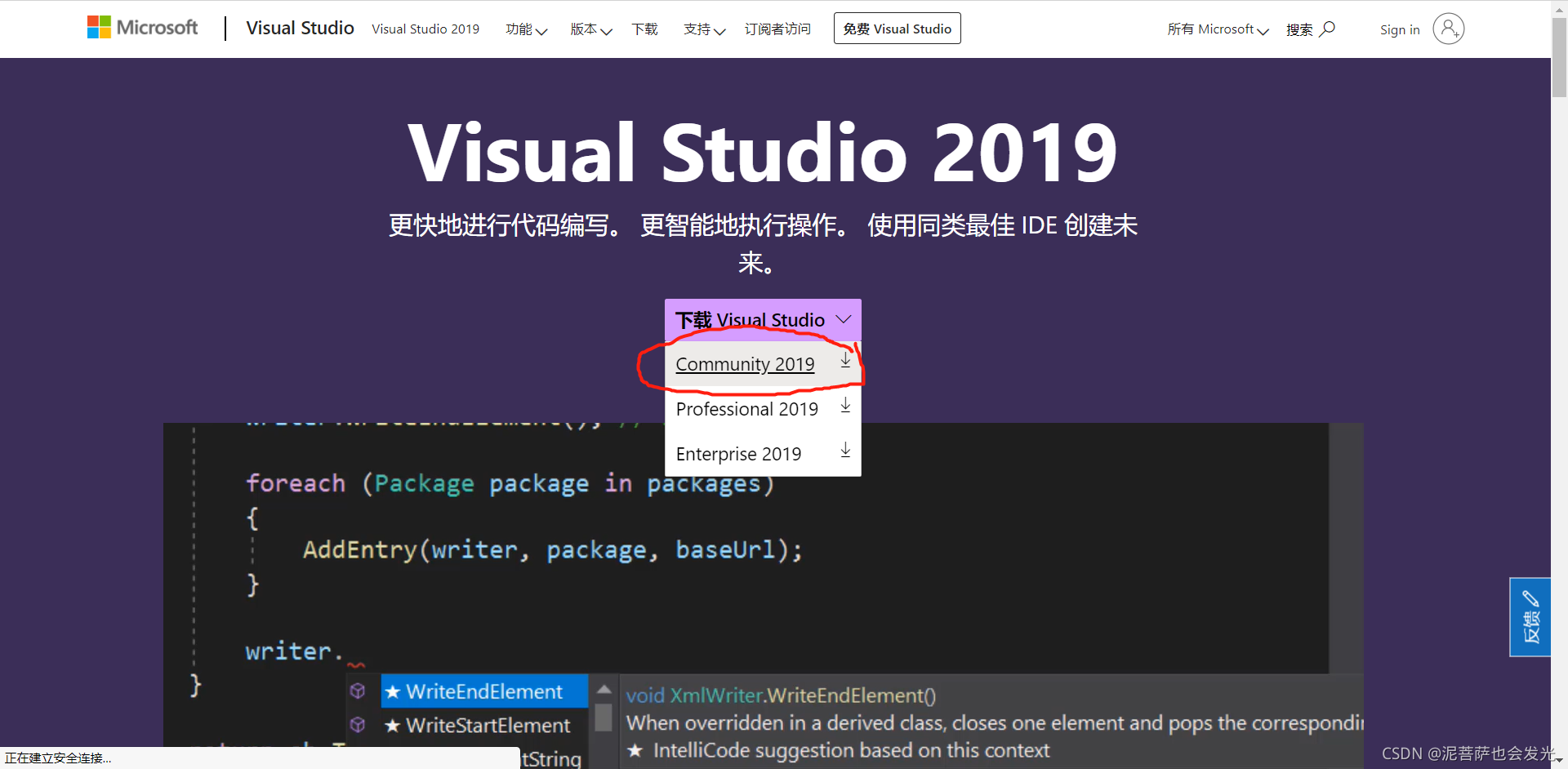The image size is (1568, 769).
Task: Click the 下载 navigation item
Action: (x=644, y=29)
